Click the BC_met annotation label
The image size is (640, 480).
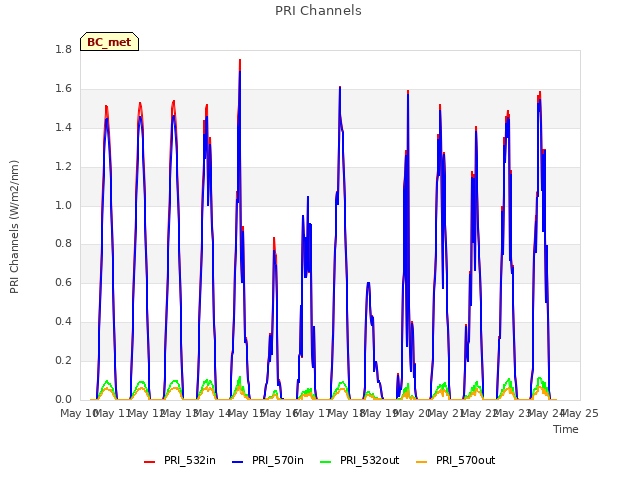pos(109,42)
